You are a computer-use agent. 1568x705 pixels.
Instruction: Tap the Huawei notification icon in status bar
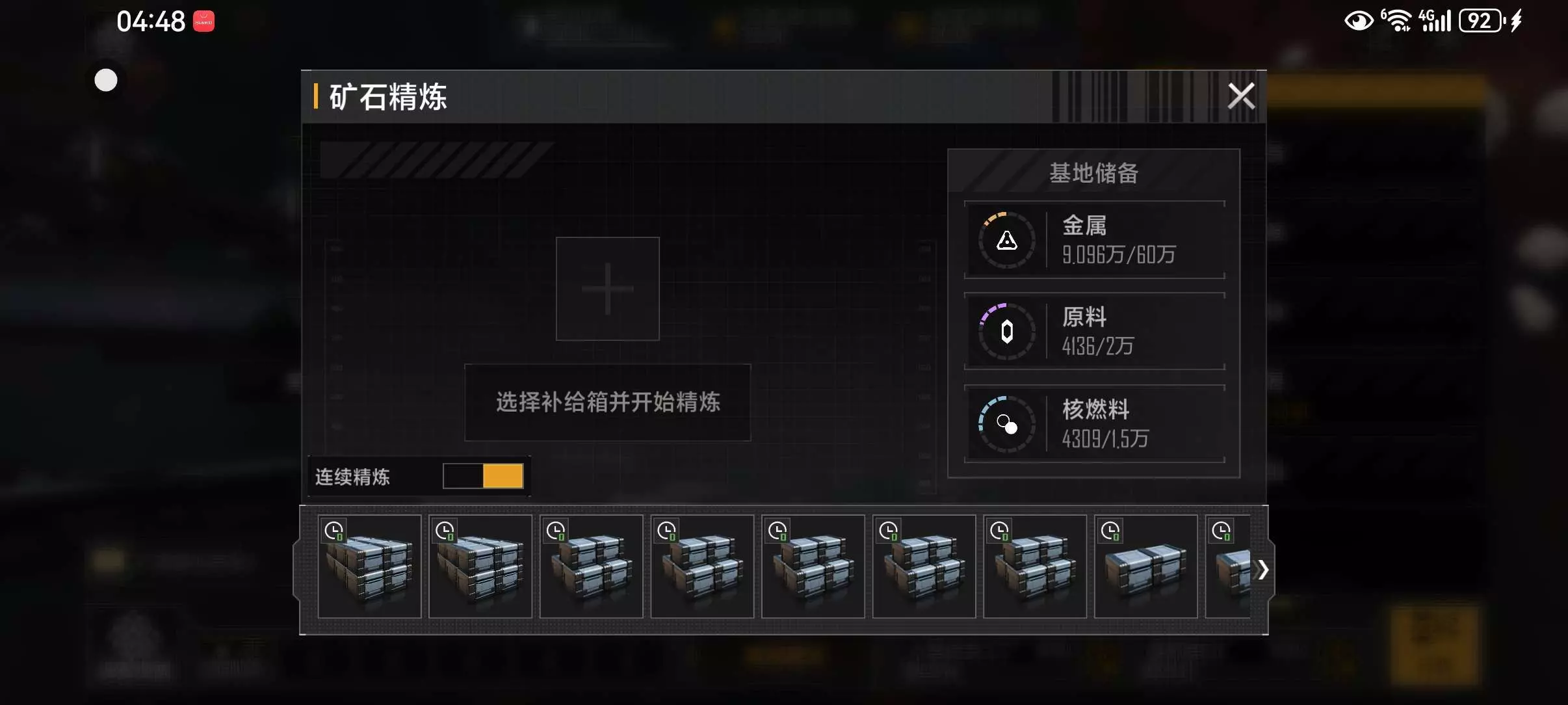click(203, 21)
